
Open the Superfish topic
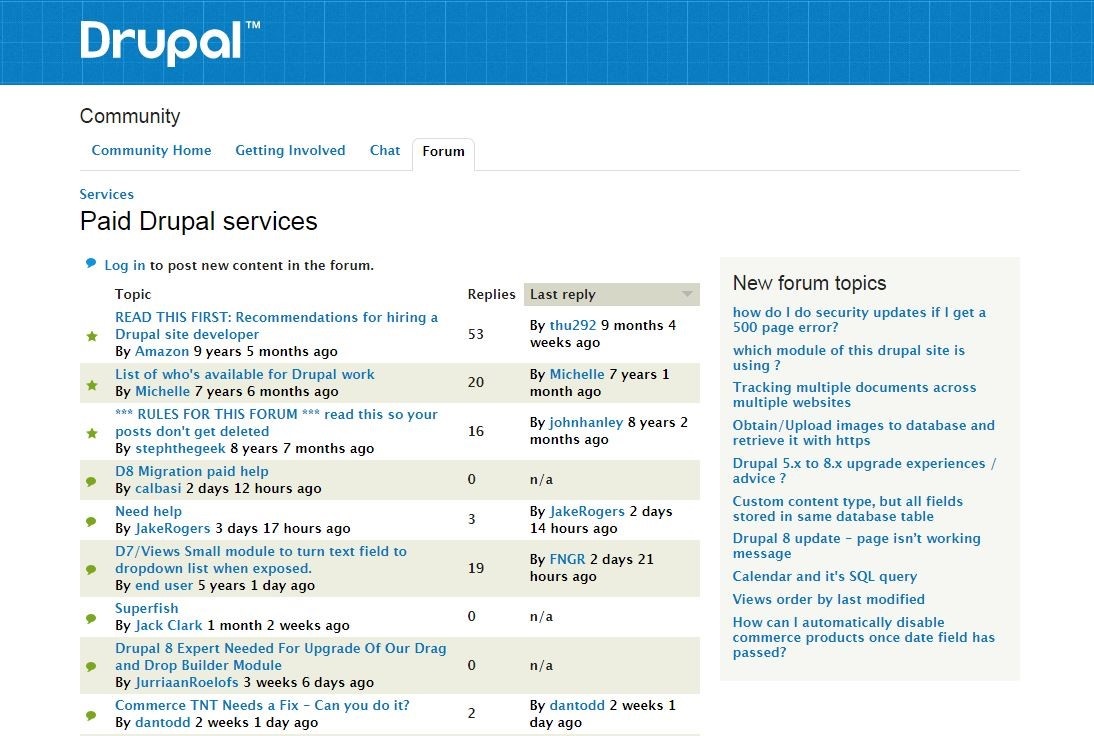147,608
